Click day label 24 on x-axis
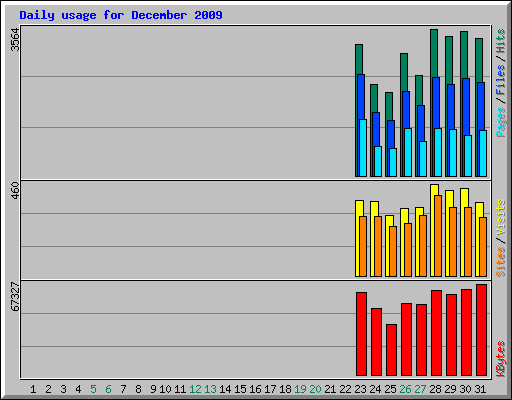Screen dimensions: 512x400 375,389
